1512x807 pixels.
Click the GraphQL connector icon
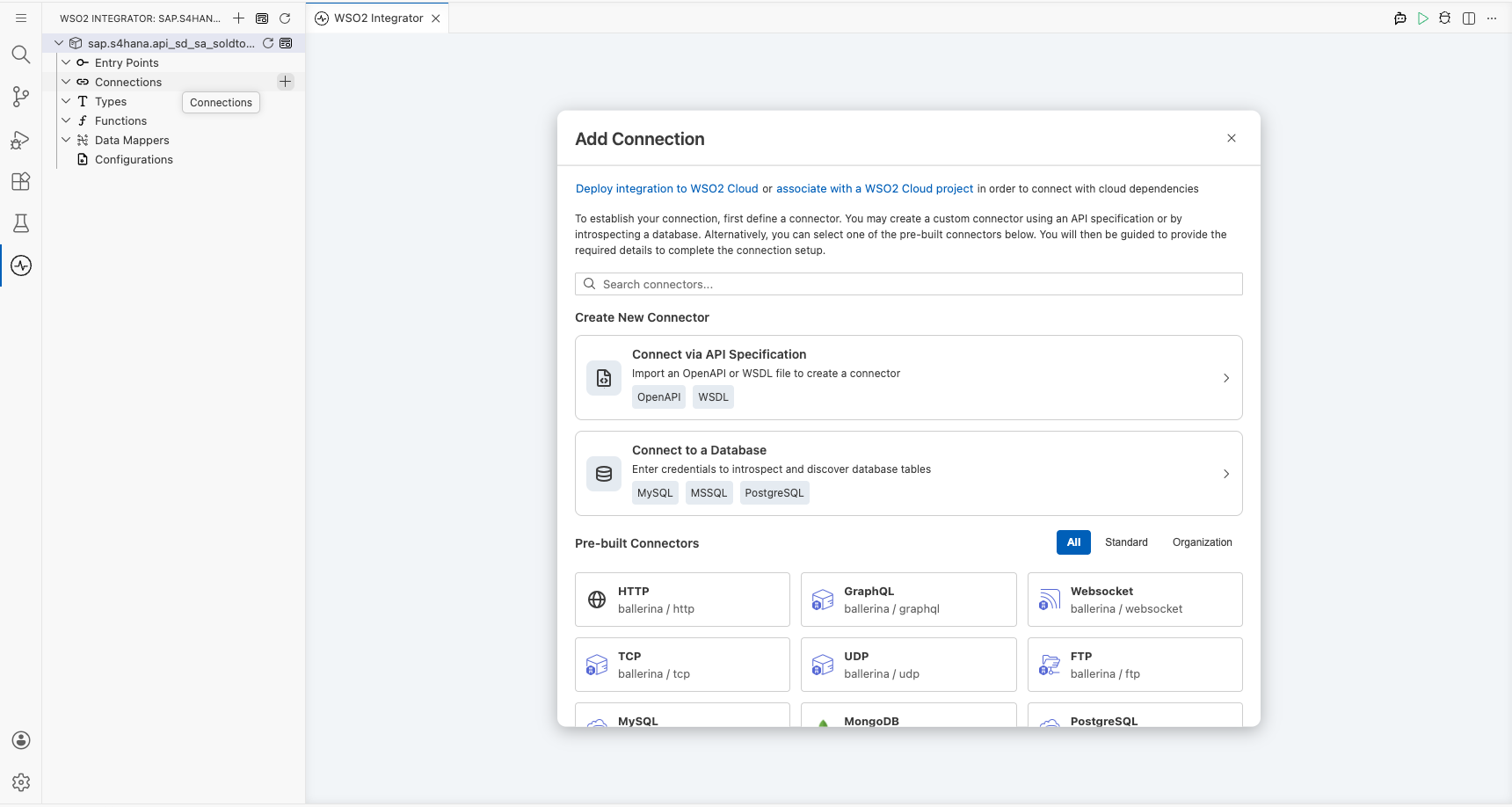click(x=823, y=600)
